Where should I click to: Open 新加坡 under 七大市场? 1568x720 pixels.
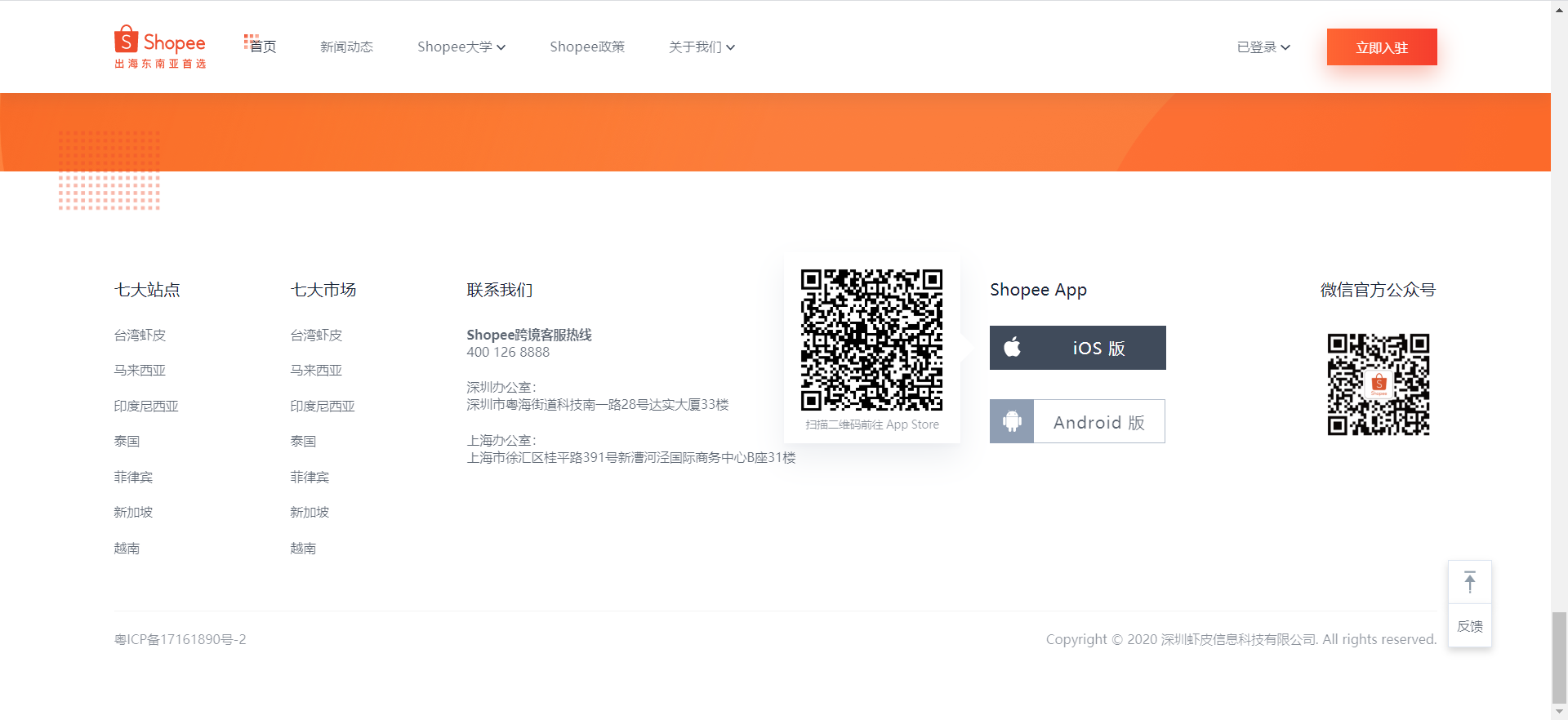click(310, 513)
